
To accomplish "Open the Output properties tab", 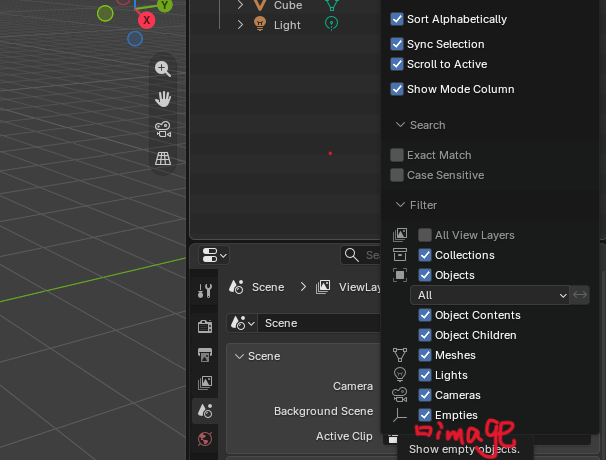I will click(x=205, y=354).
